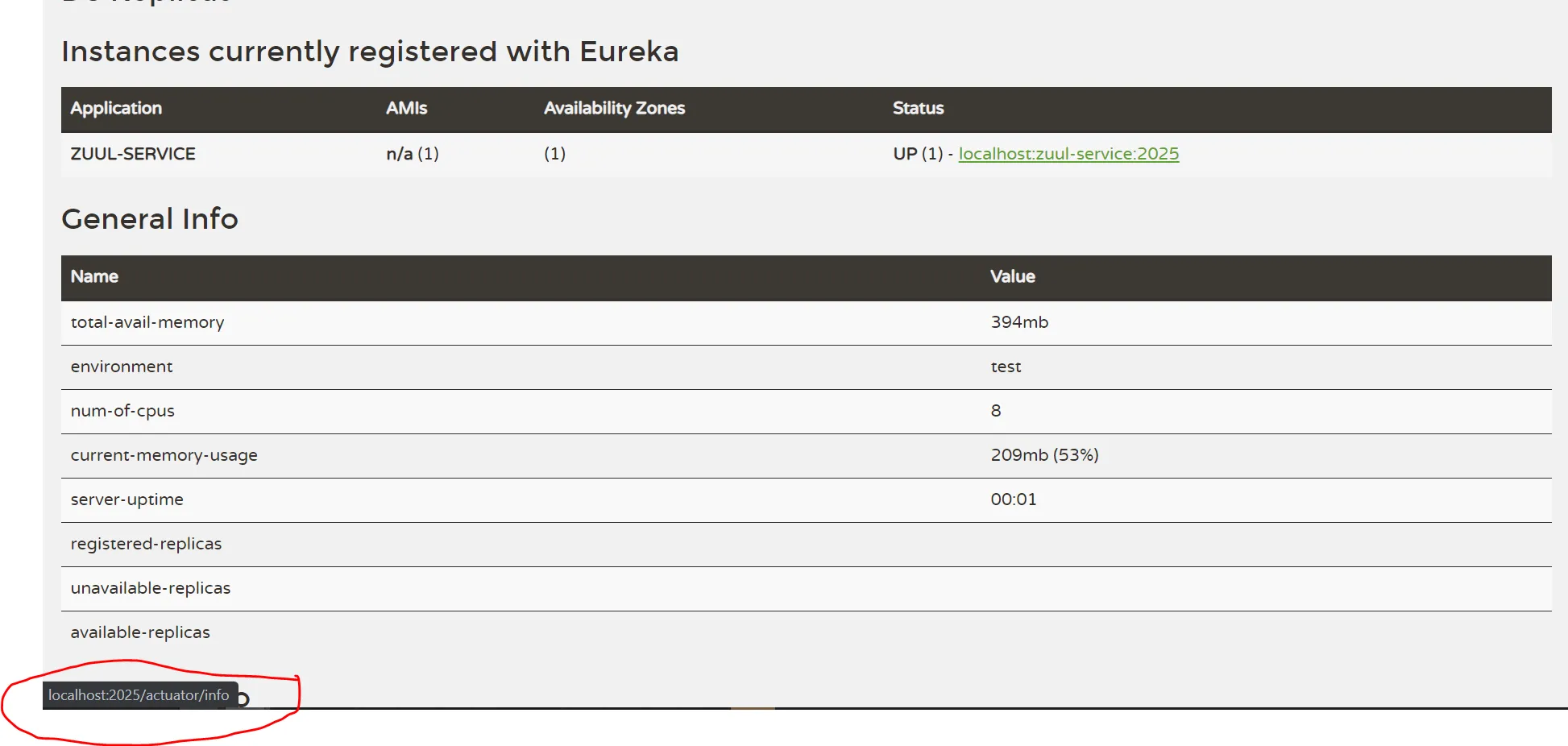1568x746 pixels.
Task: Click the 209mb (53%) memory usage value
Action: [1044, 455]
